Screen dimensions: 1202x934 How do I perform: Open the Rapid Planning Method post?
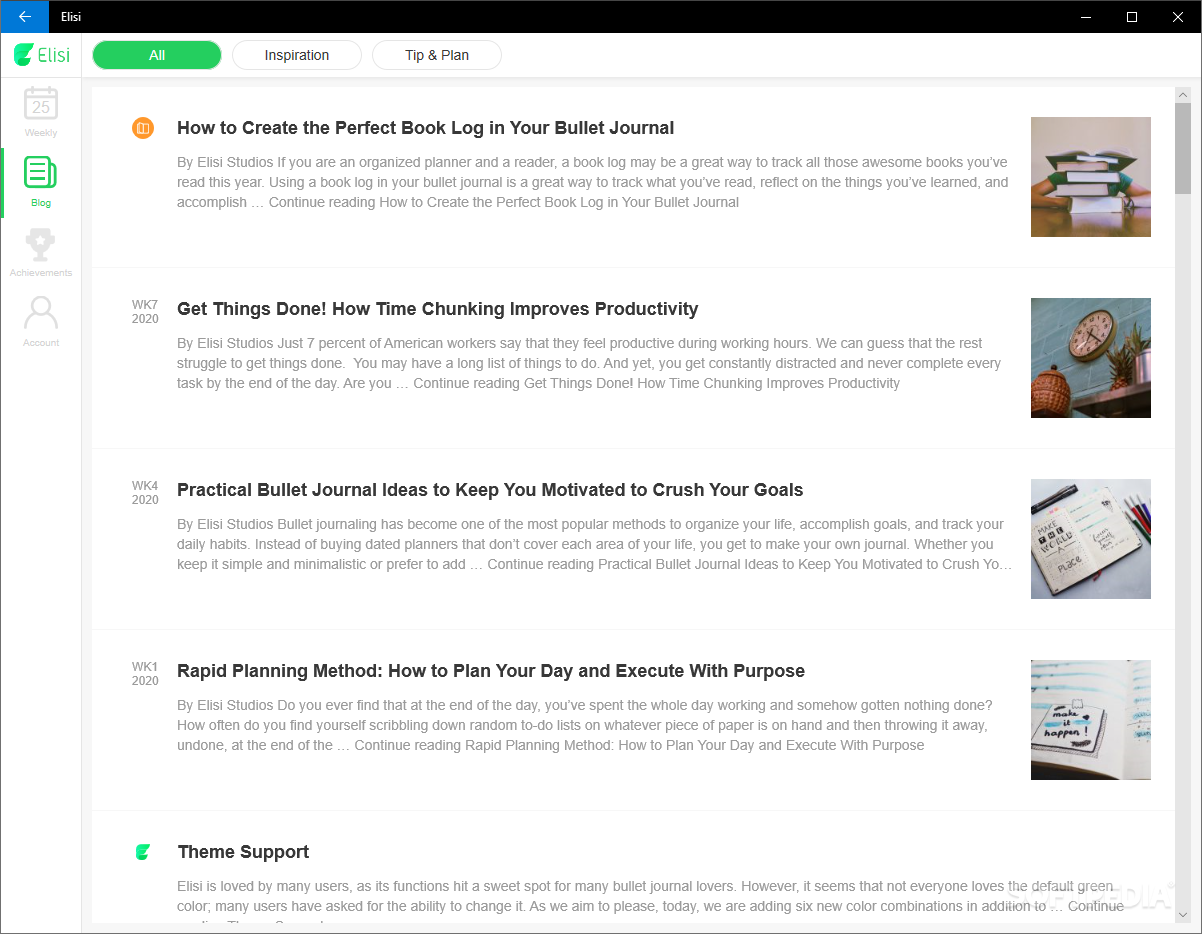pos(491,671)
